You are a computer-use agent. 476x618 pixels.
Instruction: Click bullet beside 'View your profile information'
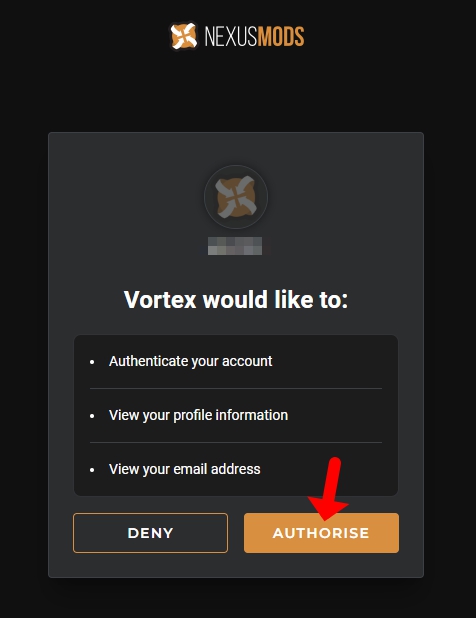coord(92,416)
